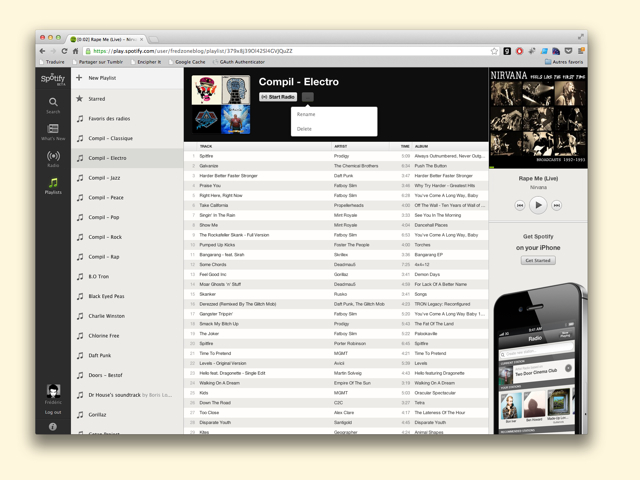The height and width of the screenshot is (480, 640).
Task: Choose Delete from playlist menu
Action: point(304,129)
